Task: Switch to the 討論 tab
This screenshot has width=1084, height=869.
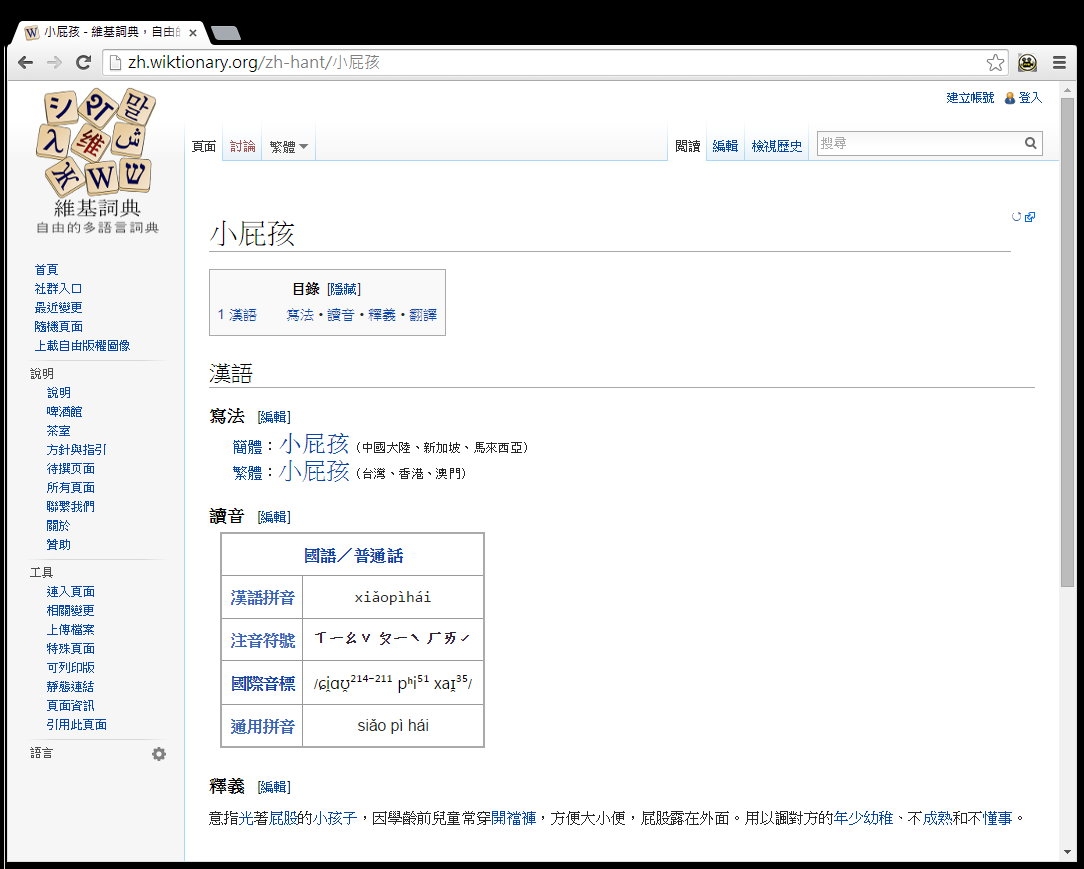Action: pos(243,146)
